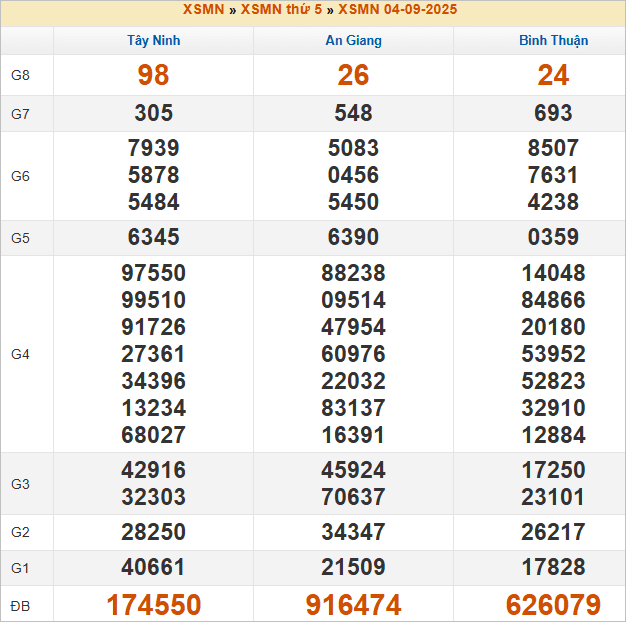
Task: Click Tây Ninh G8 number 98
Action: click(154, 75)
